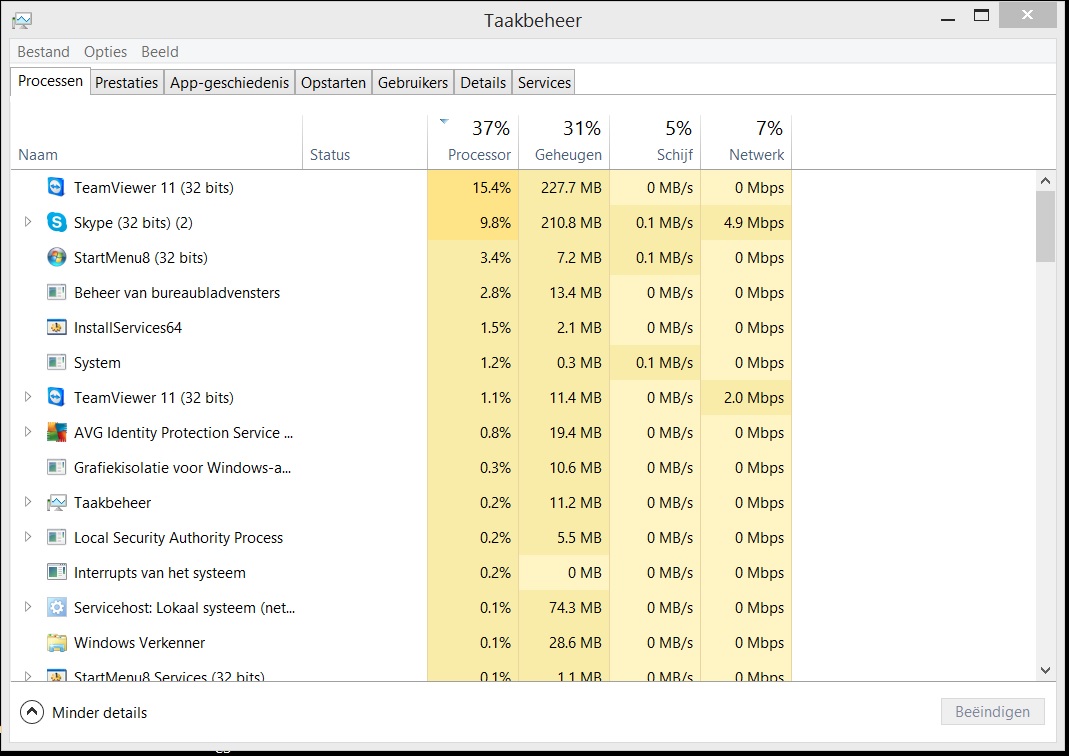Click the 13.4 MB memory value

575,292
